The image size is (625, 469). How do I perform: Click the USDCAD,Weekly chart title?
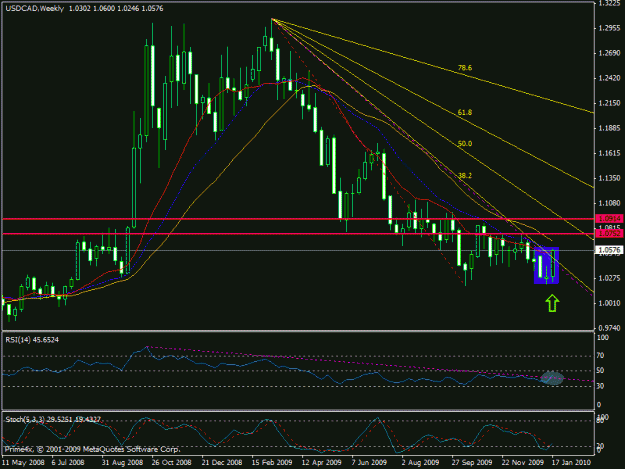click(35, 8)
